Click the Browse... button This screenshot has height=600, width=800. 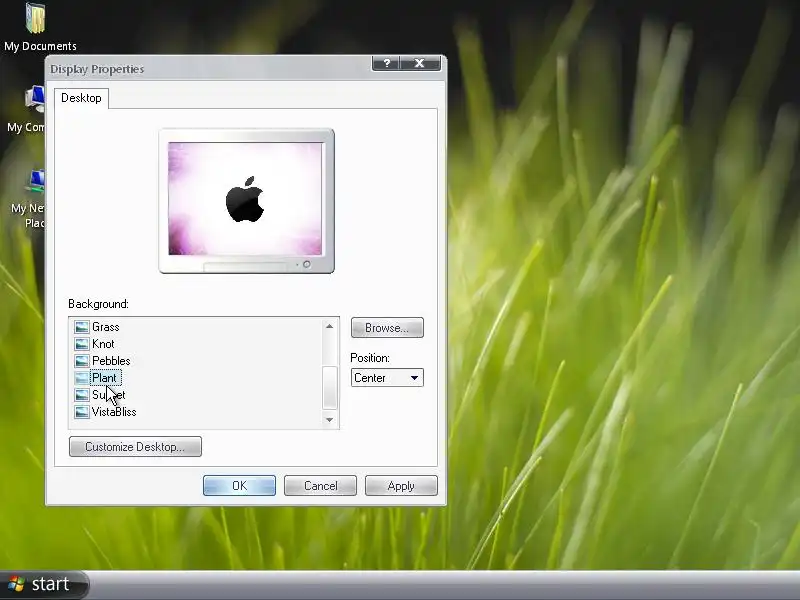coord(387,328)
